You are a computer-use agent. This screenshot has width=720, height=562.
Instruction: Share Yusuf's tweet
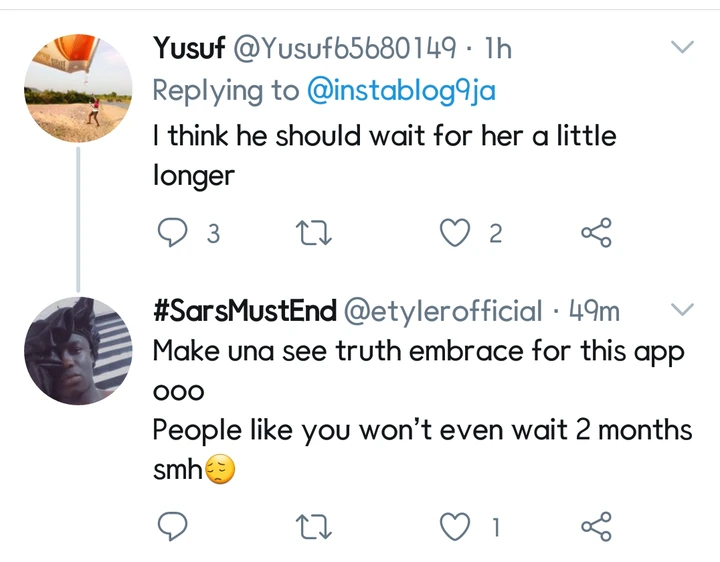tap(596, 234)
